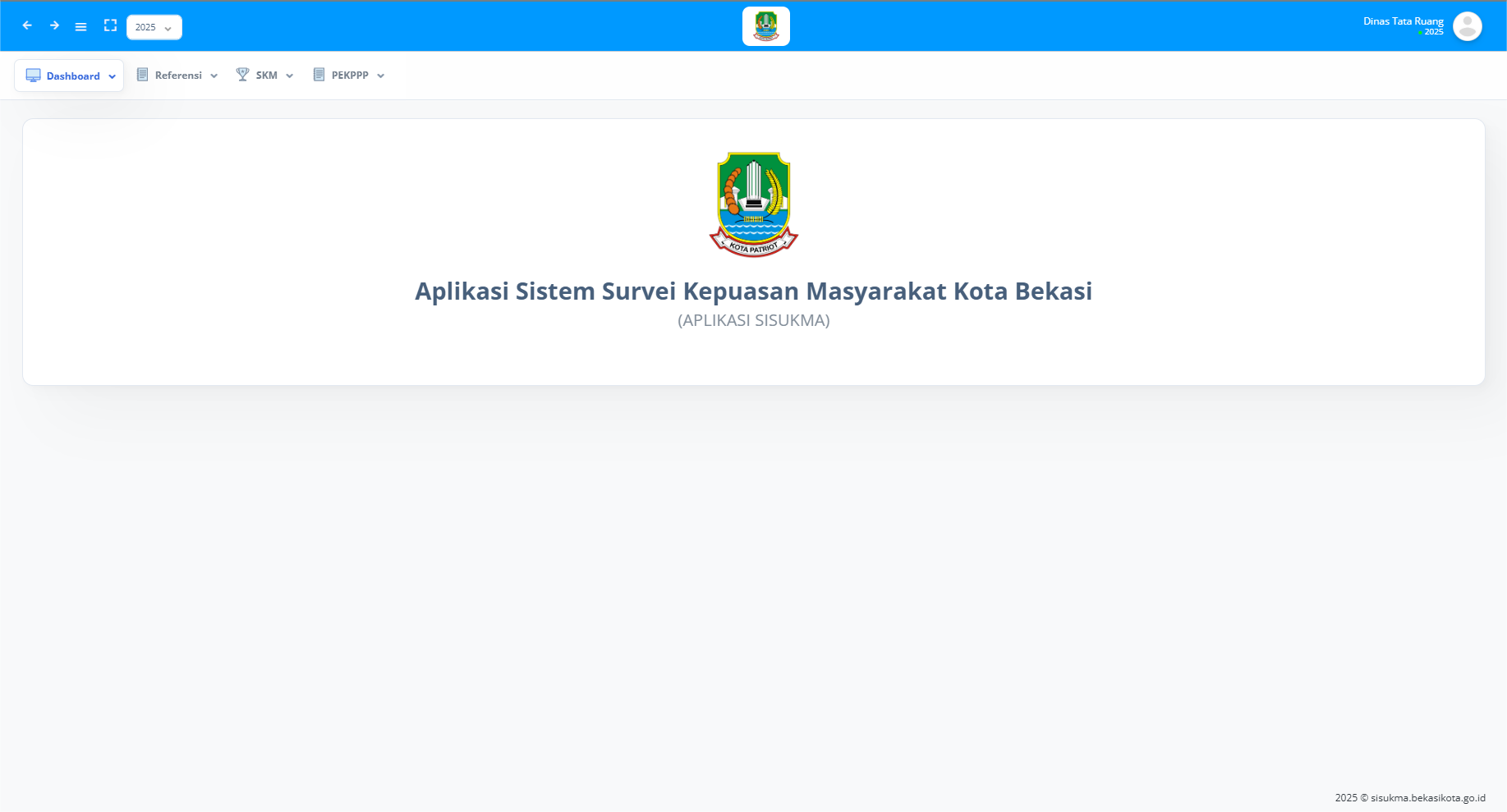Click the Kota Bekasi logo in the header
1507x812 pixels.
point(765,25)
